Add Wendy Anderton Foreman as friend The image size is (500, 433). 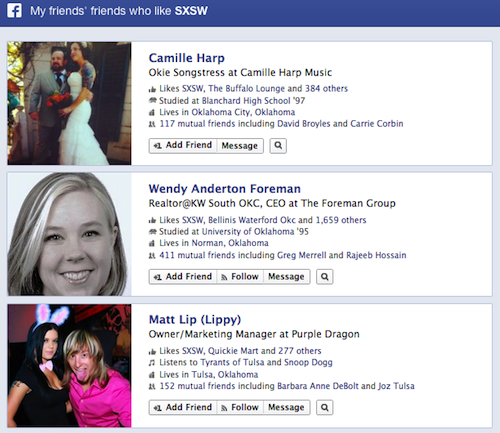[x=183, y=277]
